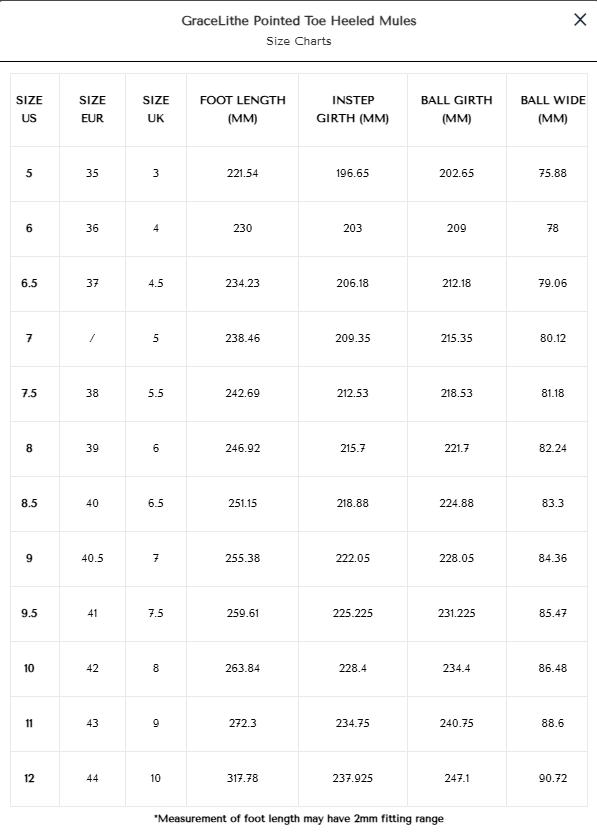This screenshot has height=839, width=597.
Task: Click the foot length measurement footnote
Action: pos(298,819)
